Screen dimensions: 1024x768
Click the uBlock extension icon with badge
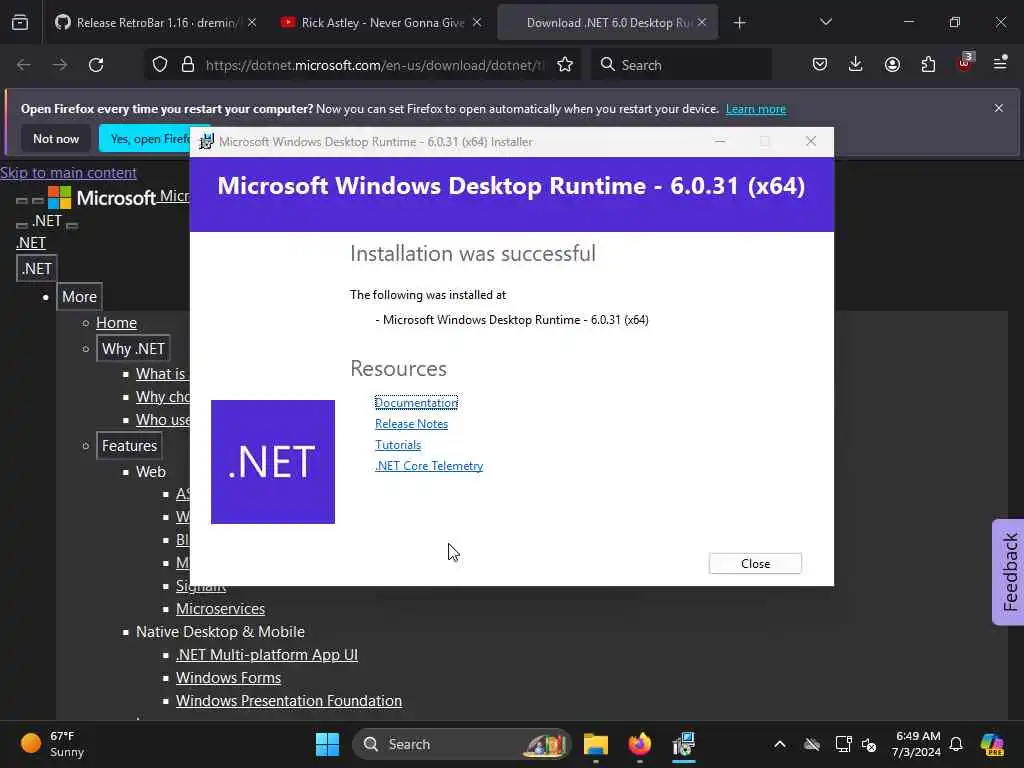click(x=965, y=63)
